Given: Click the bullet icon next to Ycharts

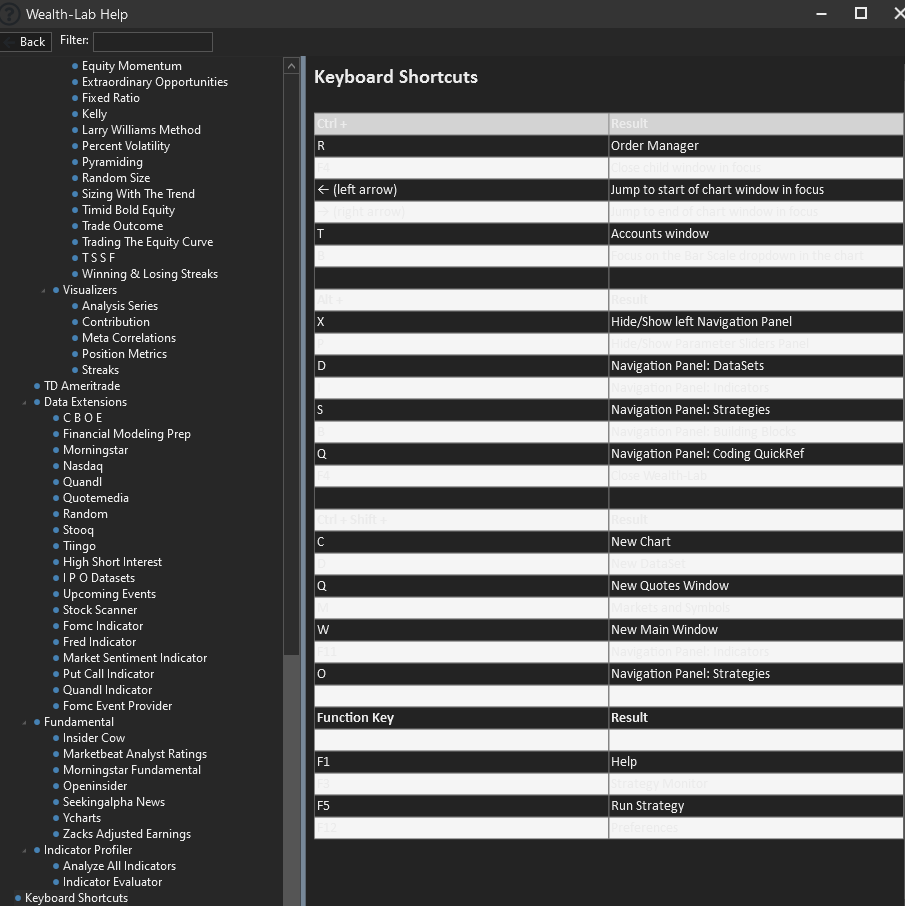Looking at the screenshot, I should coord(56,818).
